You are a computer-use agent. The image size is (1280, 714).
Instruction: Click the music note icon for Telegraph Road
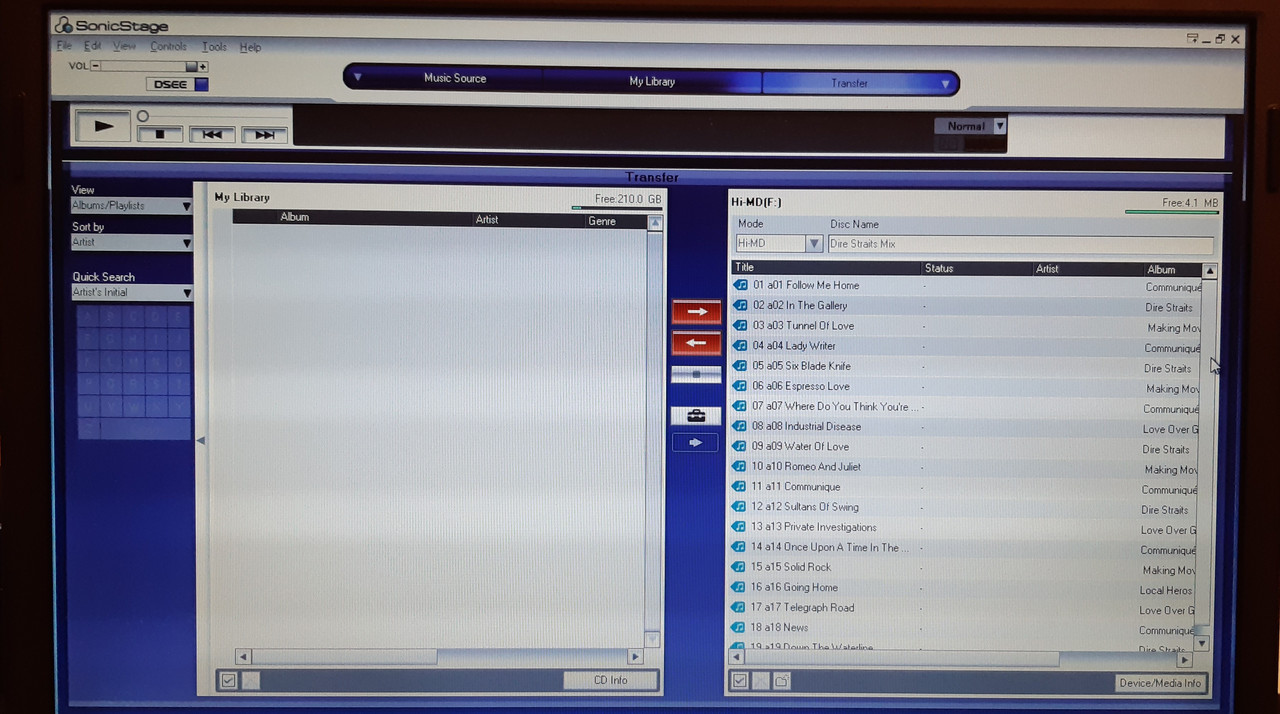739,607
